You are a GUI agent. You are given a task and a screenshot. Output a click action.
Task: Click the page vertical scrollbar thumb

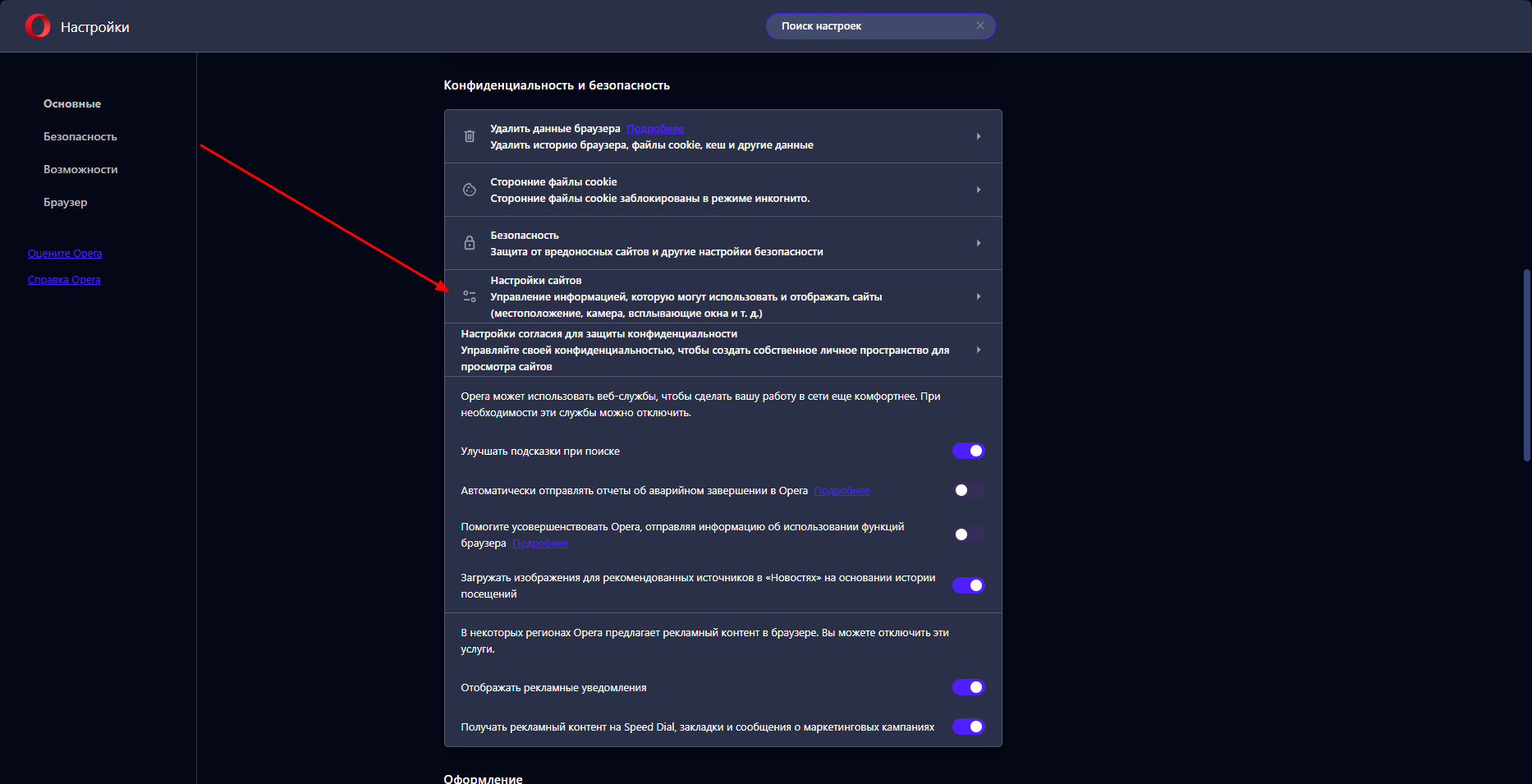coord(1527,365)
